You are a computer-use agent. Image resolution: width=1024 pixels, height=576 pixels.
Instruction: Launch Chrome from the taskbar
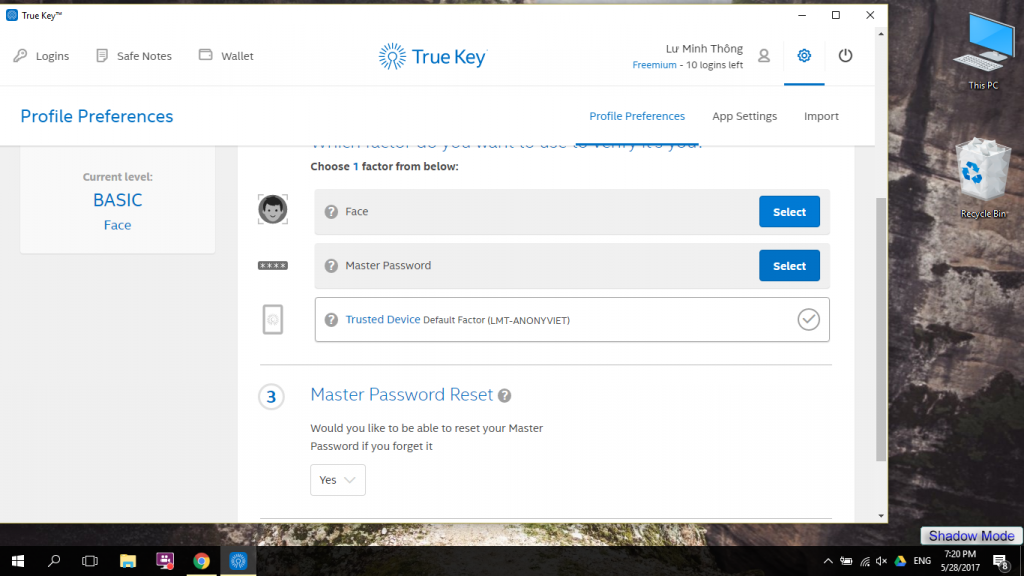coord(201,560)
